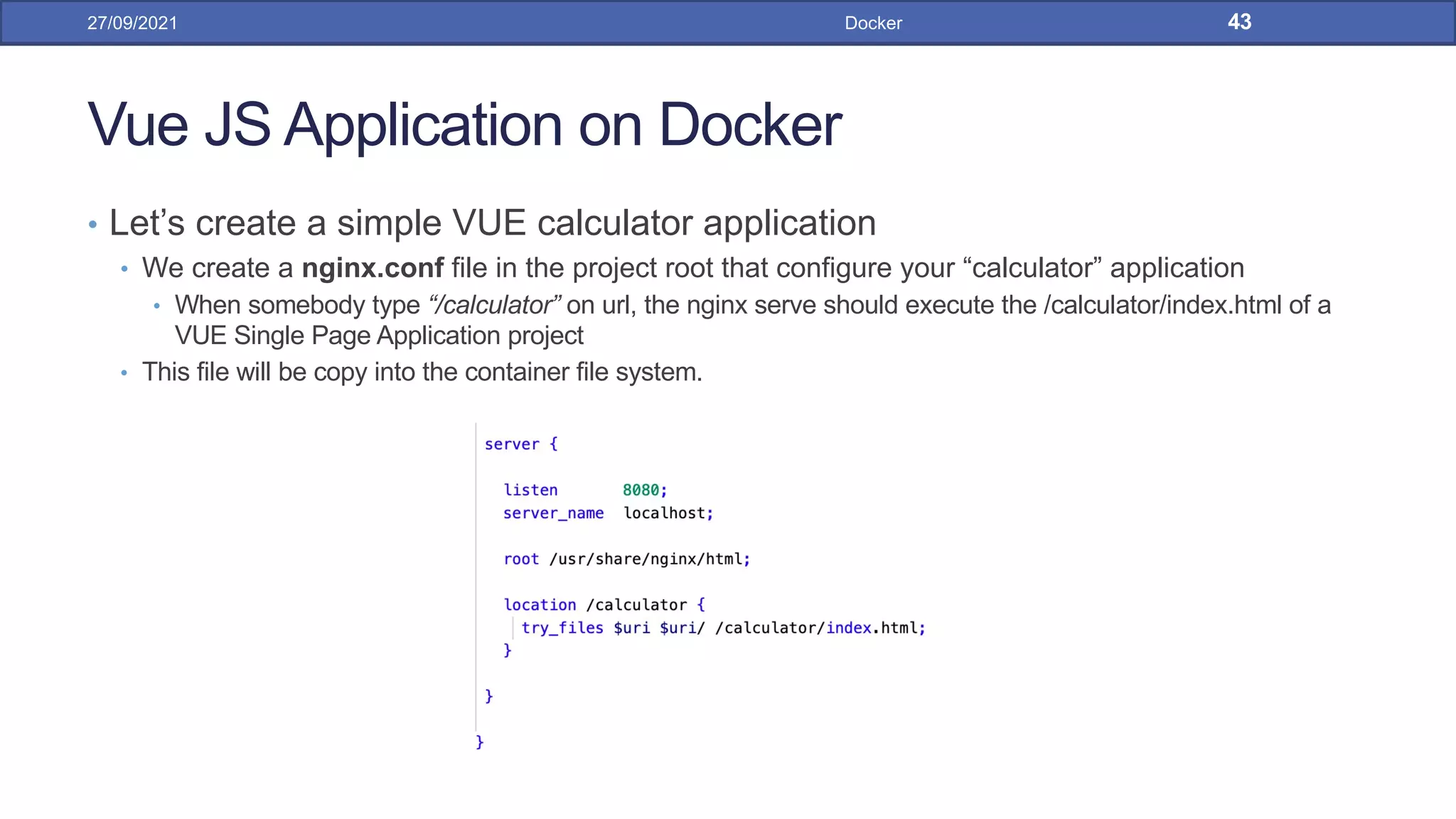Click the 'Docker' header label

pyautogui.click(x=872, y=23)
